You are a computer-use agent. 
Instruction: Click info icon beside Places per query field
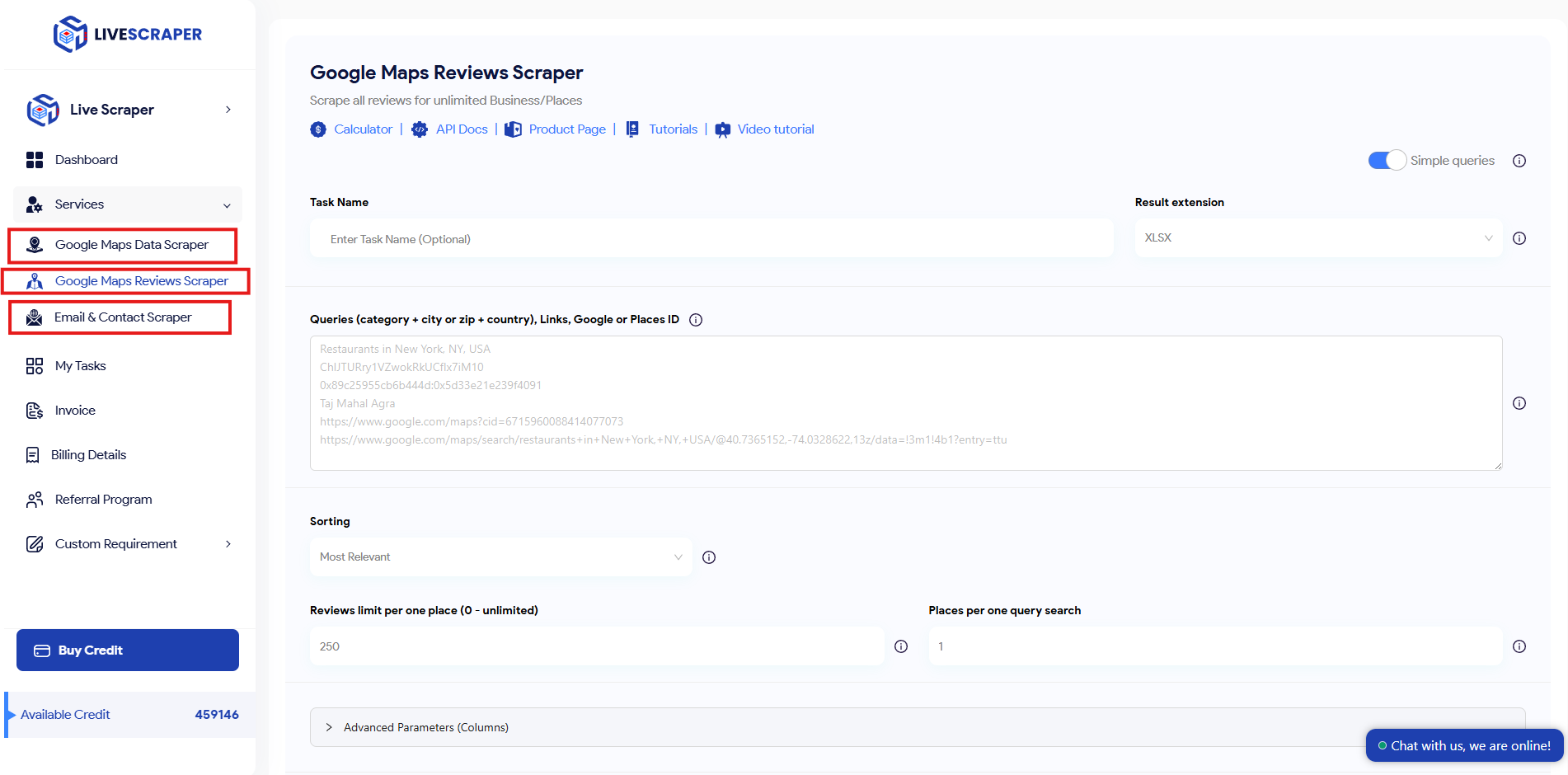[1519, 646]
